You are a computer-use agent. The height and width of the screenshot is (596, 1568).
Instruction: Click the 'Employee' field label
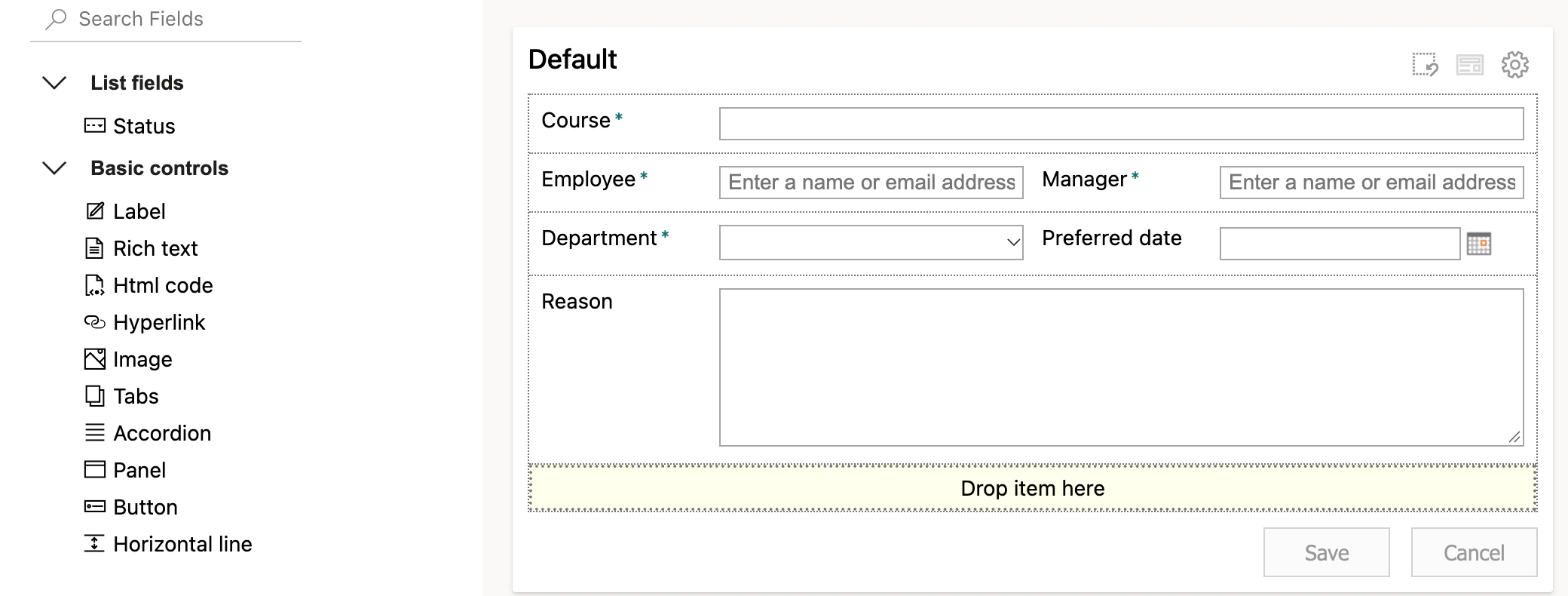tap(589, 180)
